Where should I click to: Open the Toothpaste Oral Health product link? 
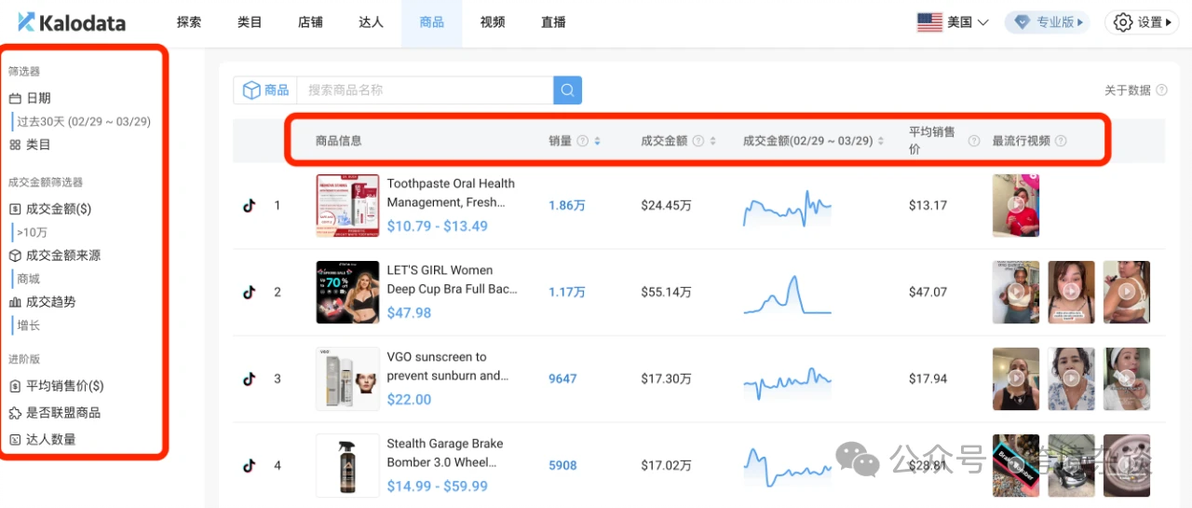click(450, 192)
